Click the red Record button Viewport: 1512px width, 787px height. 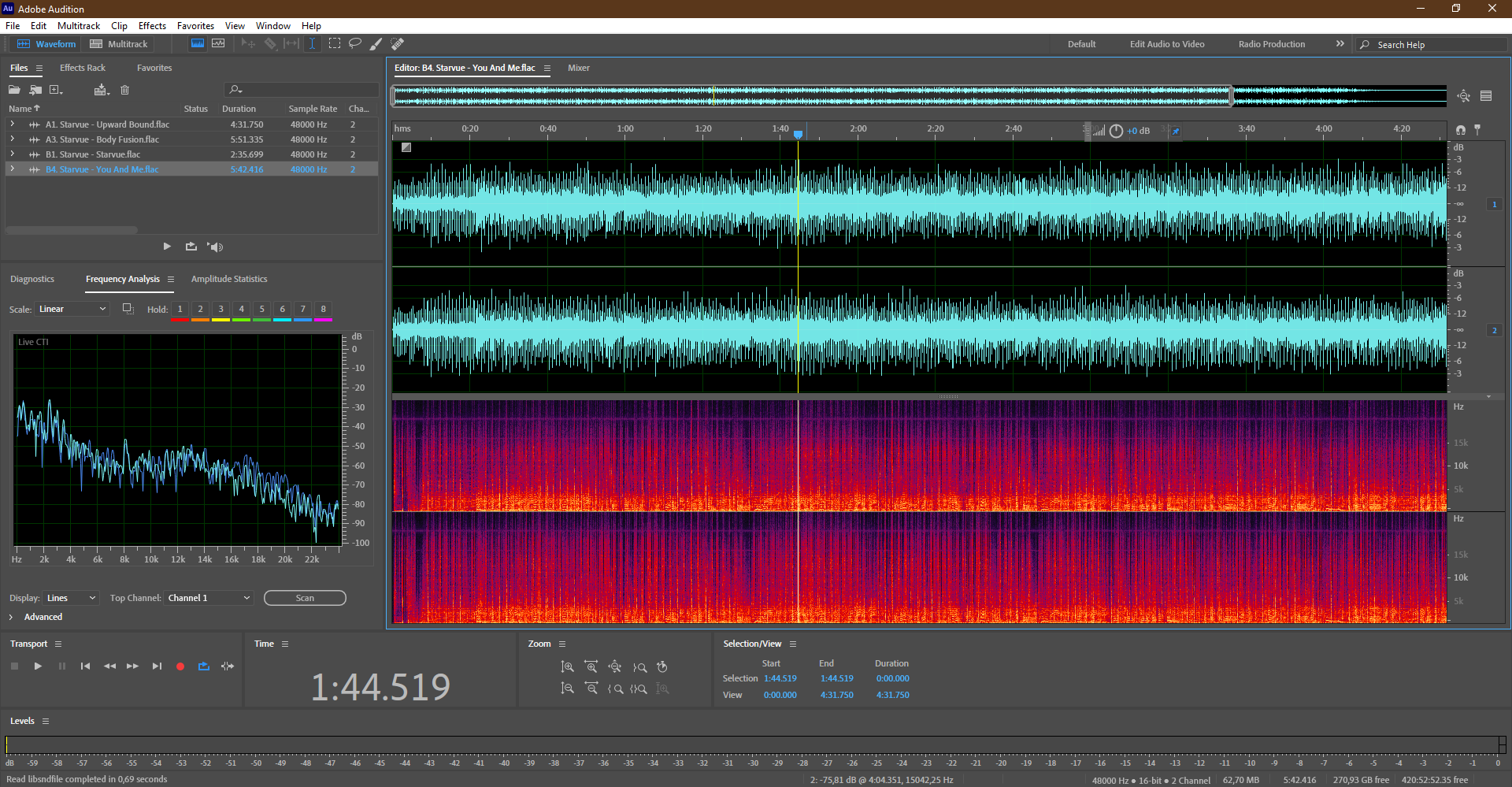(x=180, y=666)
